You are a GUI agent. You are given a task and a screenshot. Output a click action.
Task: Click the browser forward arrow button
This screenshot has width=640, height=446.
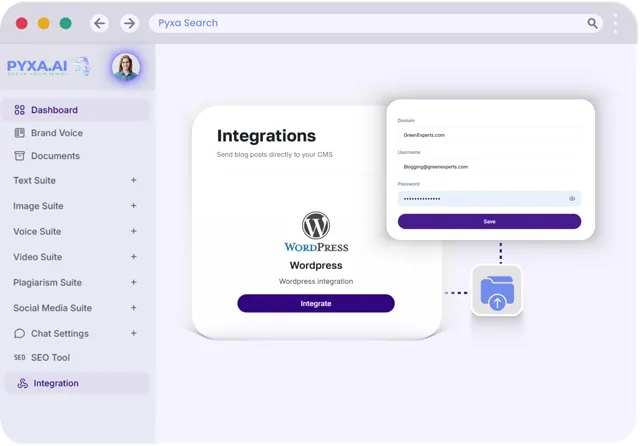point(129,23)
